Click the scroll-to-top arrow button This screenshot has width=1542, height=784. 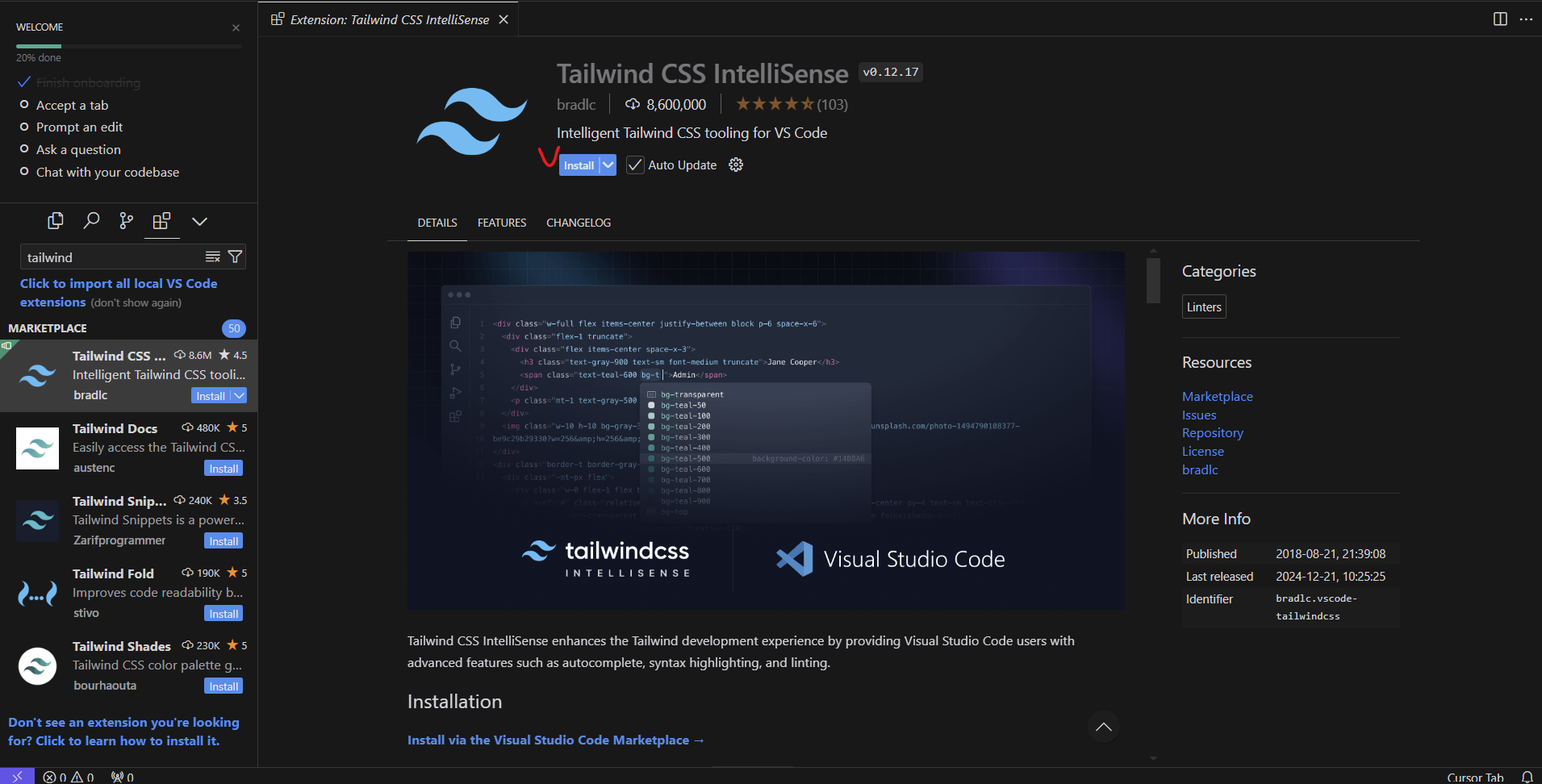click(1103, 727)
